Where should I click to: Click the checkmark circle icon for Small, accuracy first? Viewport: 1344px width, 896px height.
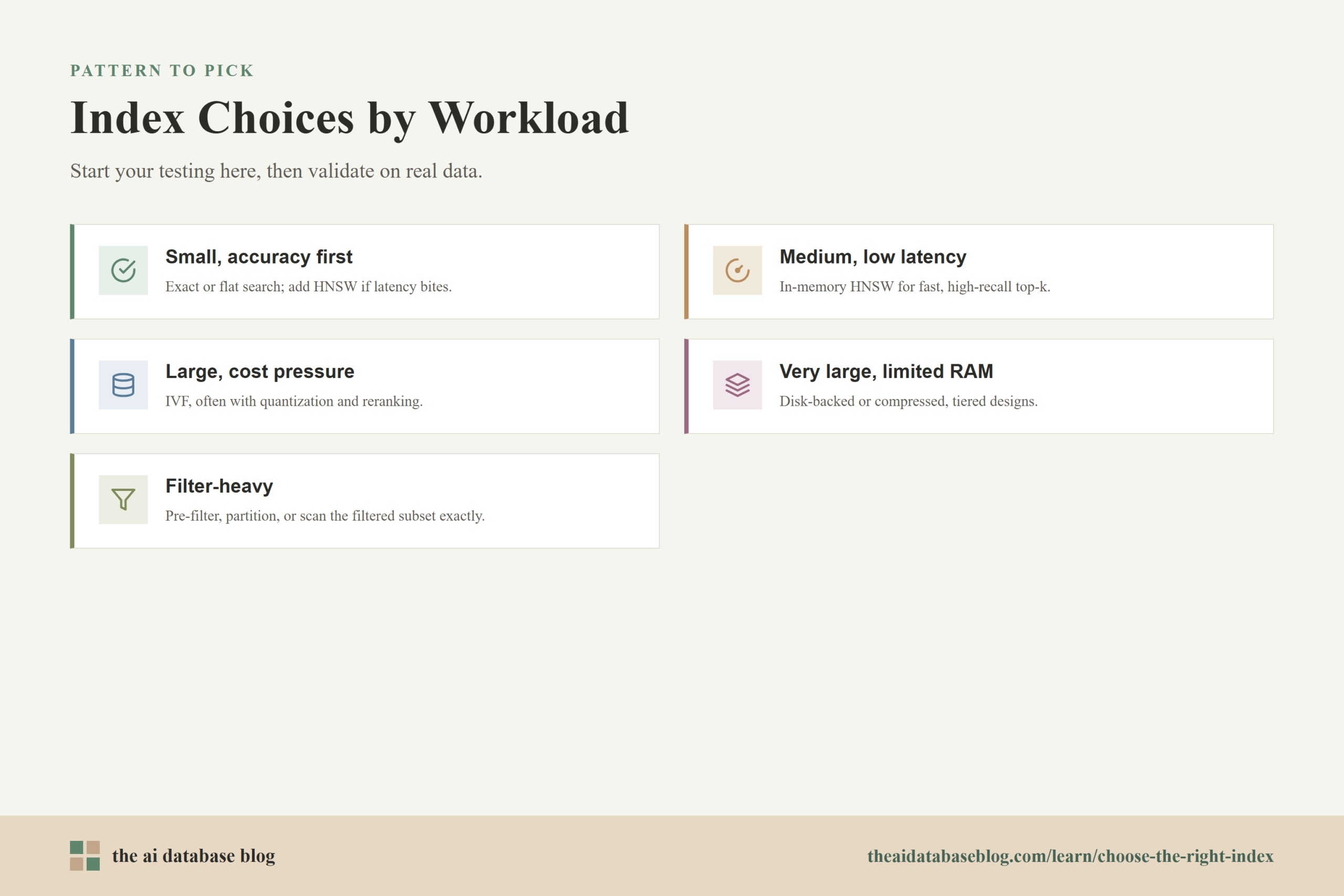coord(123,270)
